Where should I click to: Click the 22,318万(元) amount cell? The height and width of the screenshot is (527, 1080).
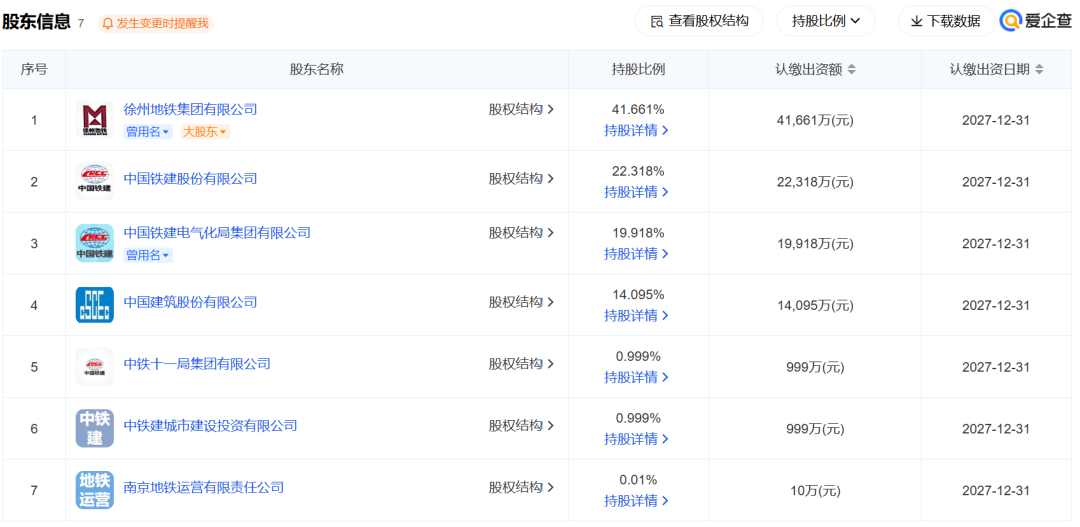point(815,182)
